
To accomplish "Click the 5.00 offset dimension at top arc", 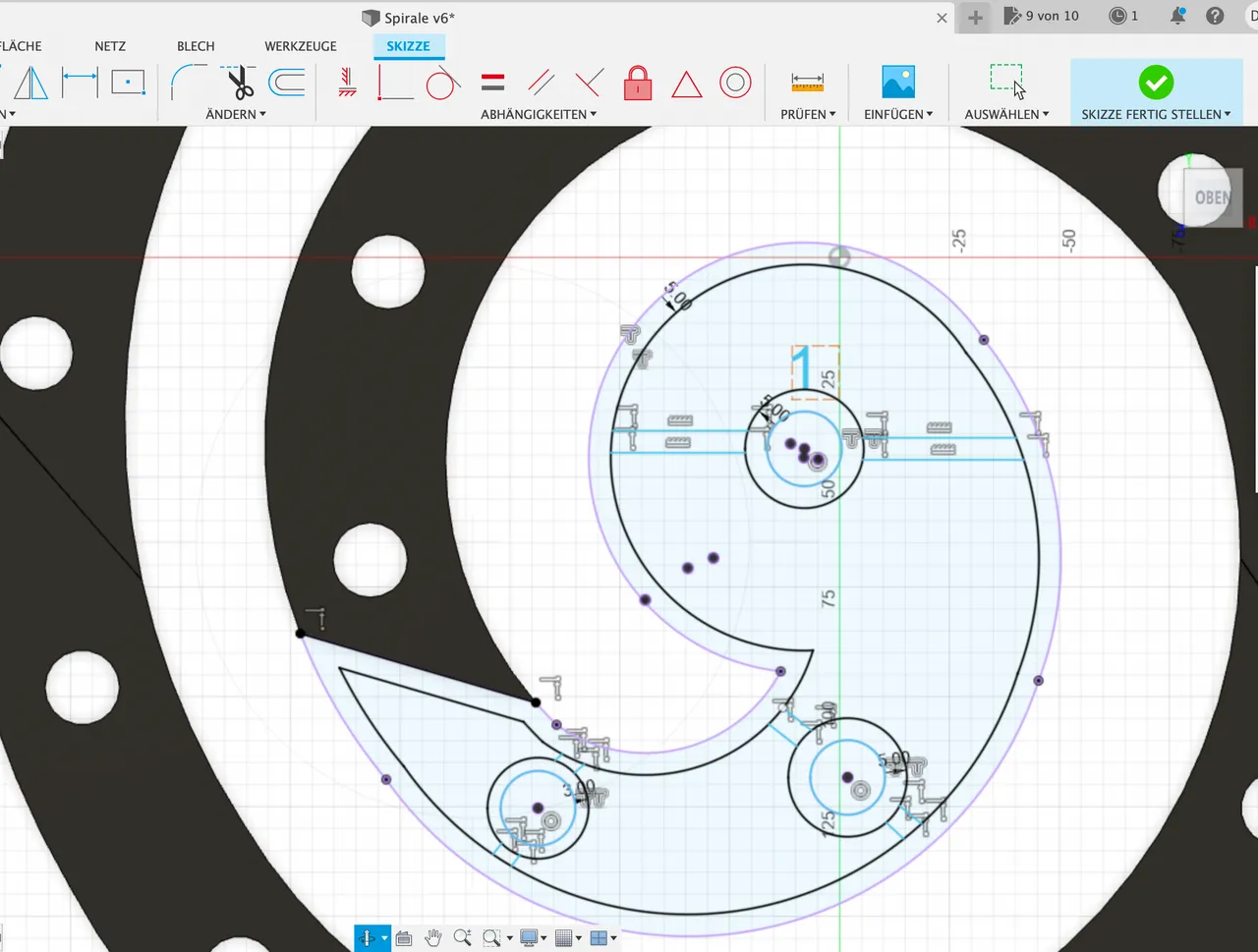I will 677,296.
